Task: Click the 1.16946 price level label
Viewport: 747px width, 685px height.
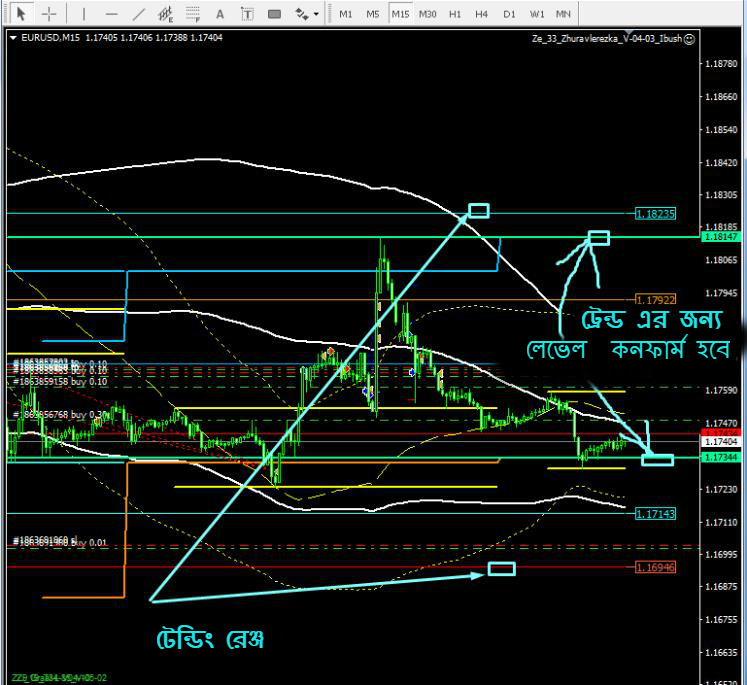Action: coord(656,567)
